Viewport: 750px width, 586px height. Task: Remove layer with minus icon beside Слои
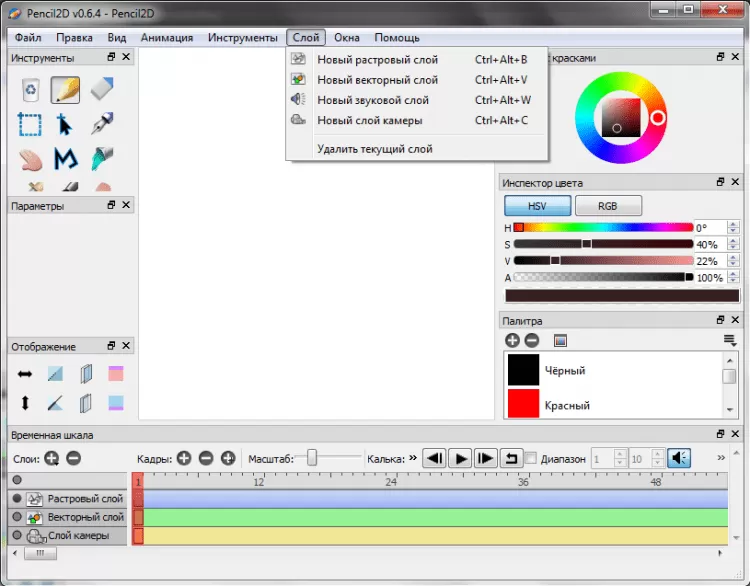[74, 458]
